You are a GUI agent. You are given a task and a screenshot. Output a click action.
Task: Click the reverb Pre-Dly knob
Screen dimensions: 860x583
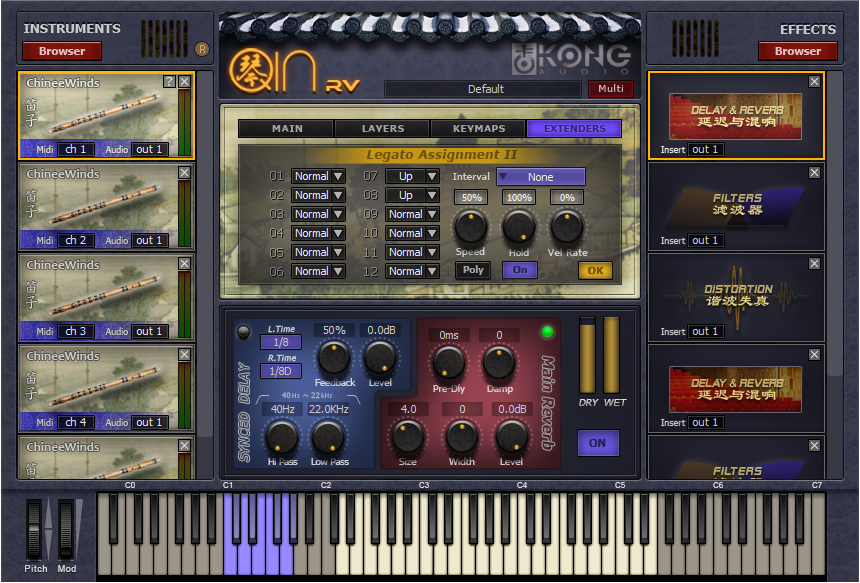coord(449,363)
